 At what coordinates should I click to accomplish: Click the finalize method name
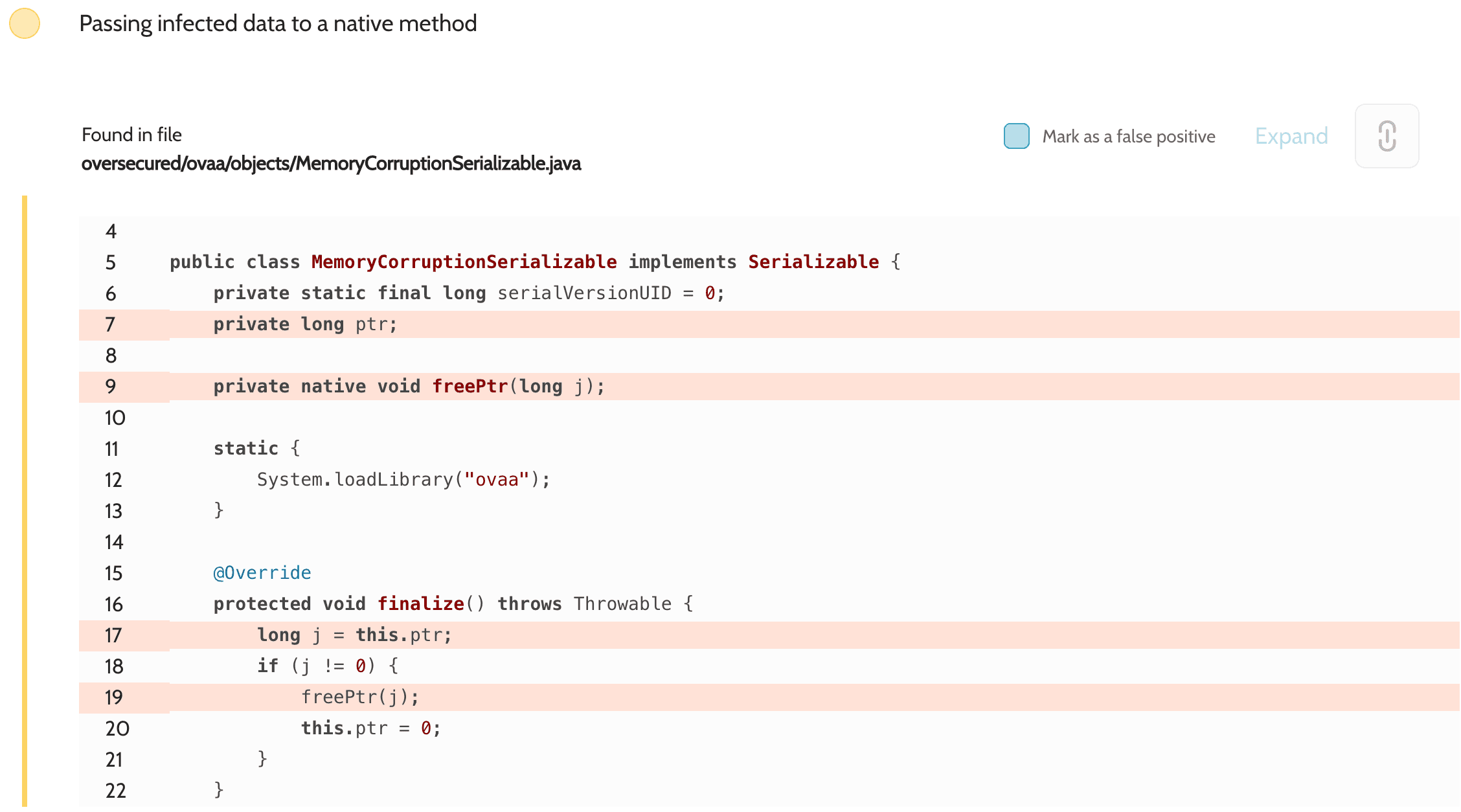click(421, 603)
